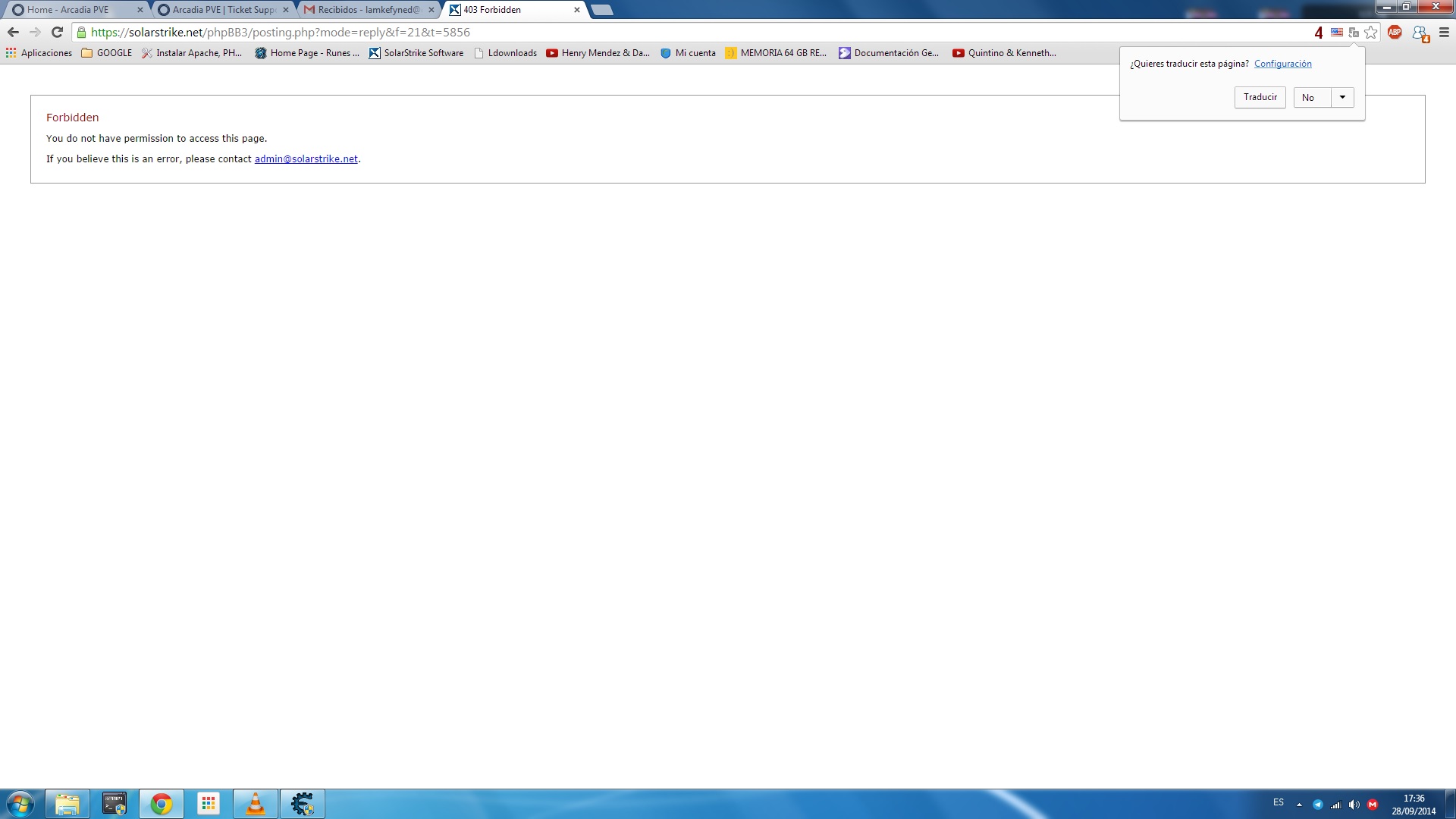1456x819 pixels.
Task: Open the users extension icon with badge
Action: click(1420, 33)
